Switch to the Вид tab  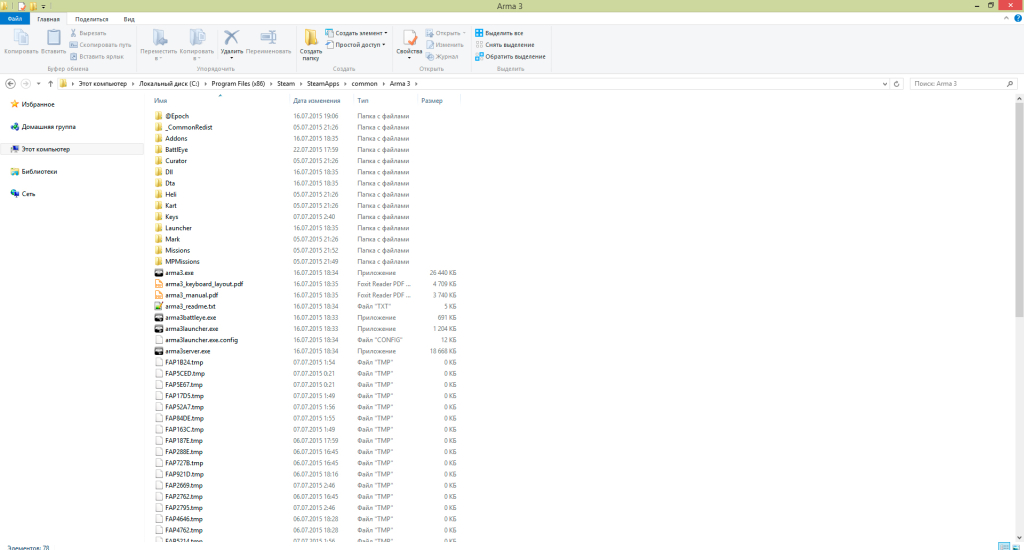tap(129, 19)
